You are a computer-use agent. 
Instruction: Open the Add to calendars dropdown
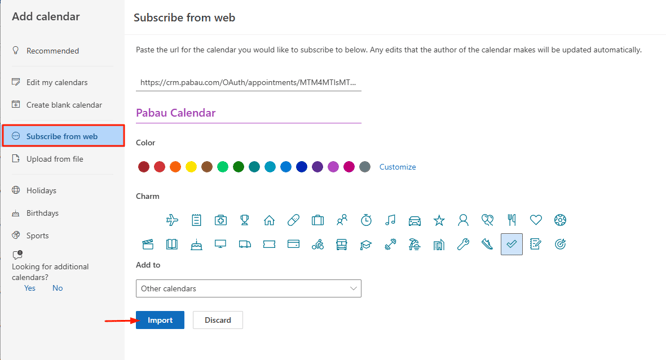tap(248, 288)
